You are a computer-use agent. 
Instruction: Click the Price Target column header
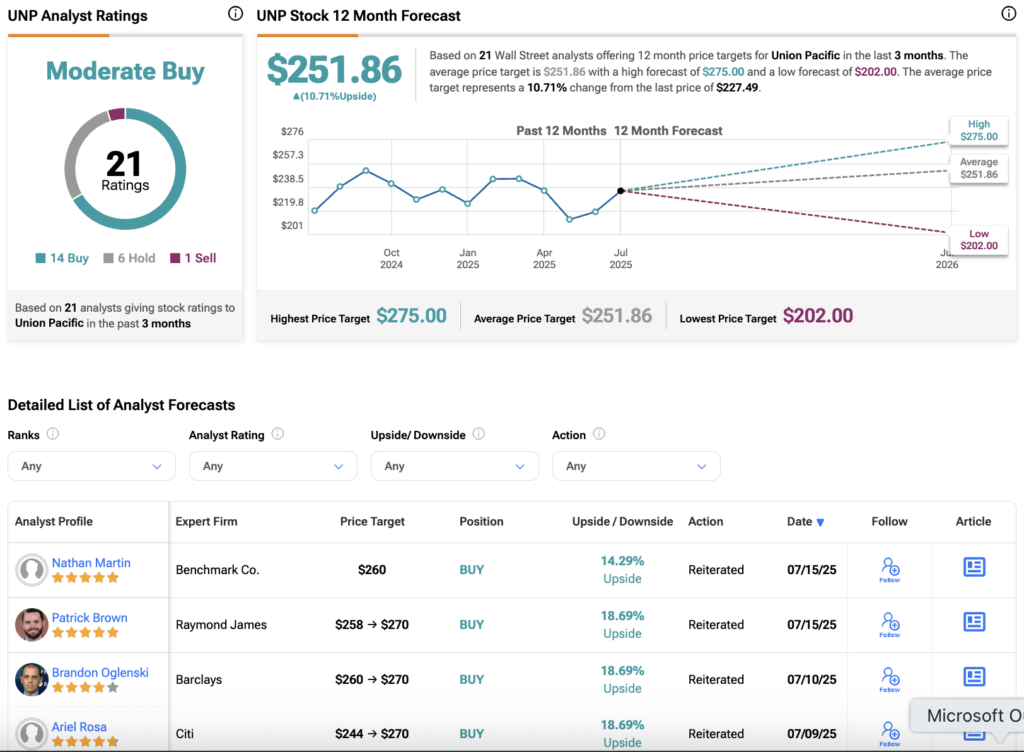point(373,522)
